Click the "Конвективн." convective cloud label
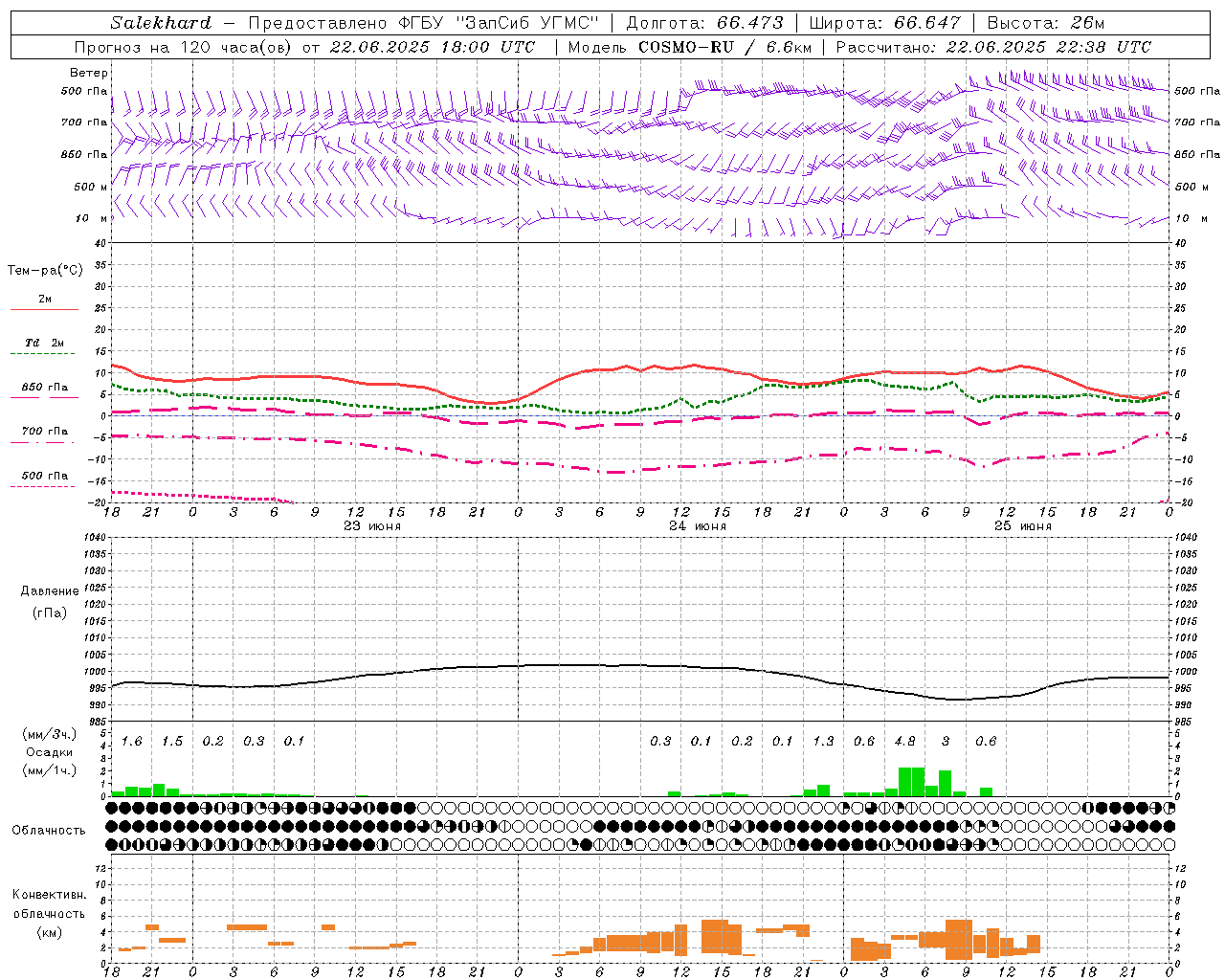The image size is (1225, 980). click(50, 895)
